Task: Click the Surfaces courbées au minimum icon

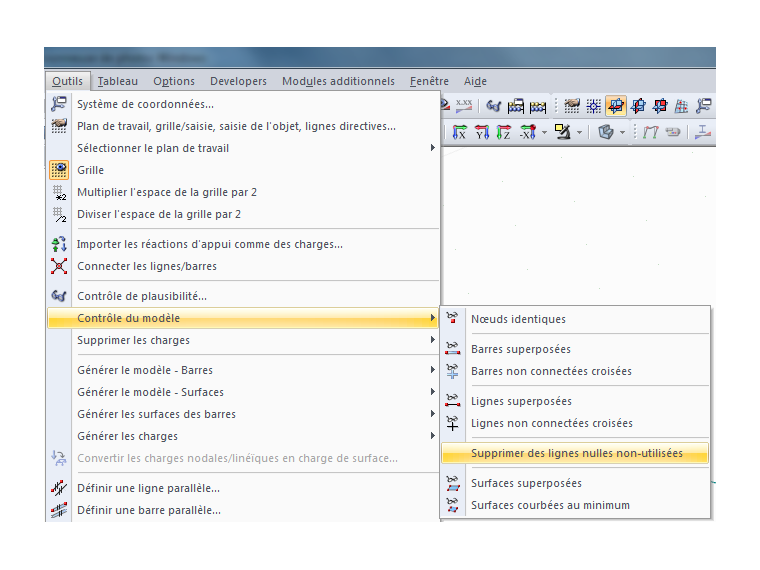Action: point(452,505)
